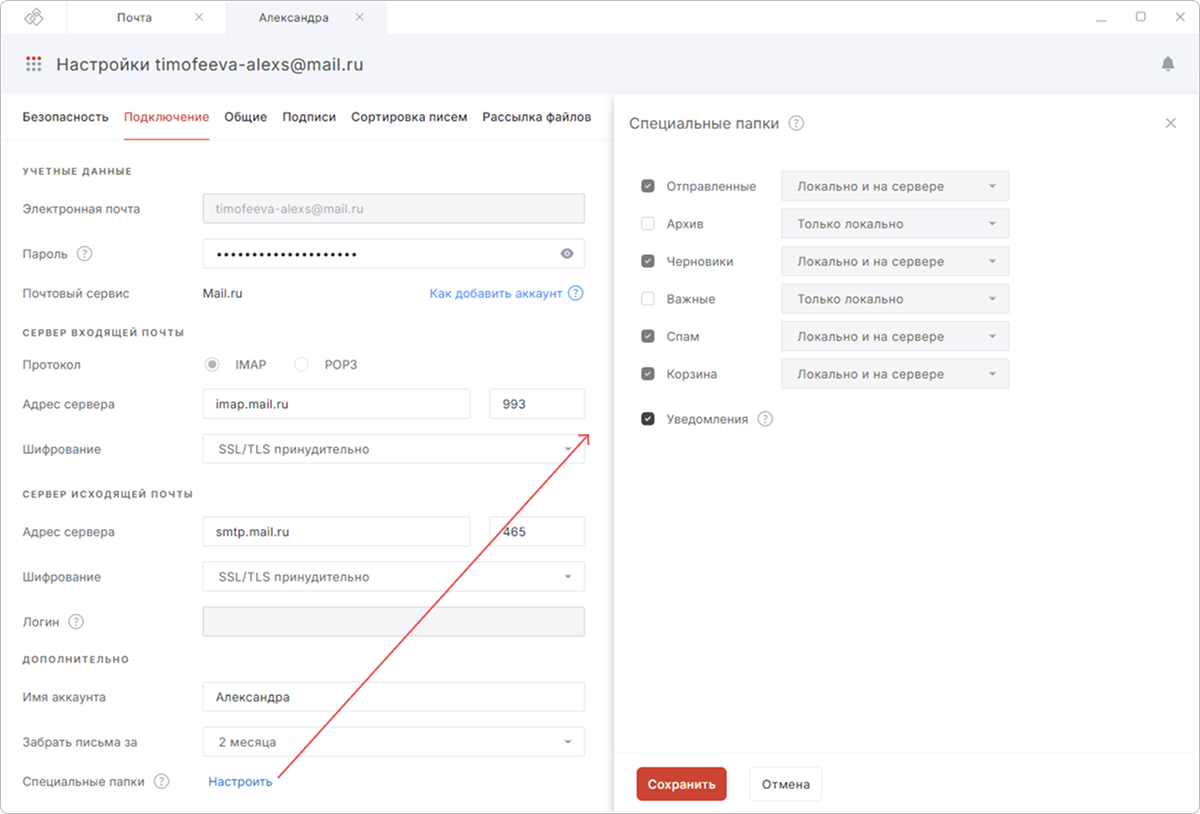Switch to Рассылка файлов tab
Viewport: 1200px width, 814px height.
(537, 117)
